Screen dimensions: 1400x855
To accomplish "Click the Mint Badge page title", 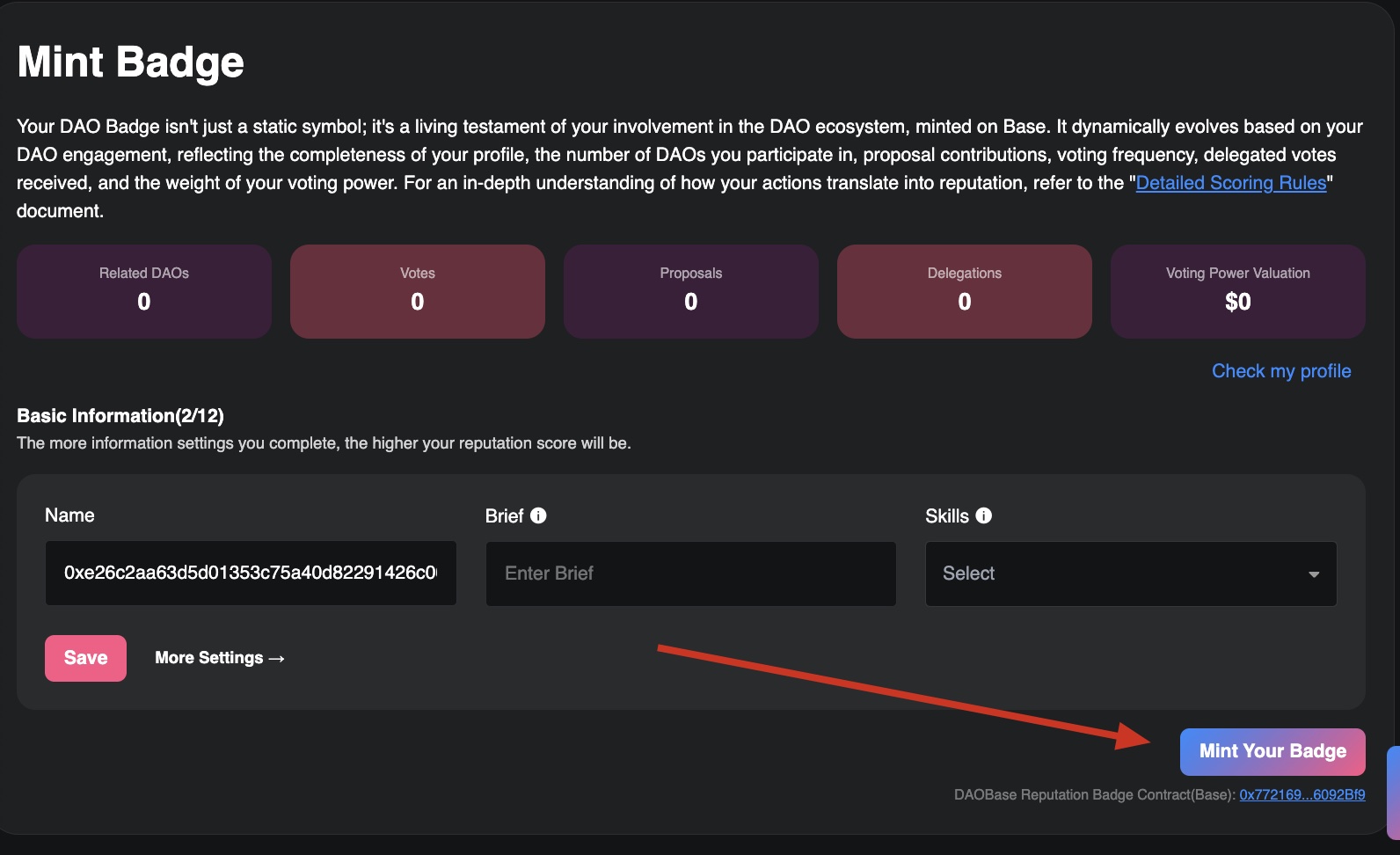I will (x=131, y=62).
